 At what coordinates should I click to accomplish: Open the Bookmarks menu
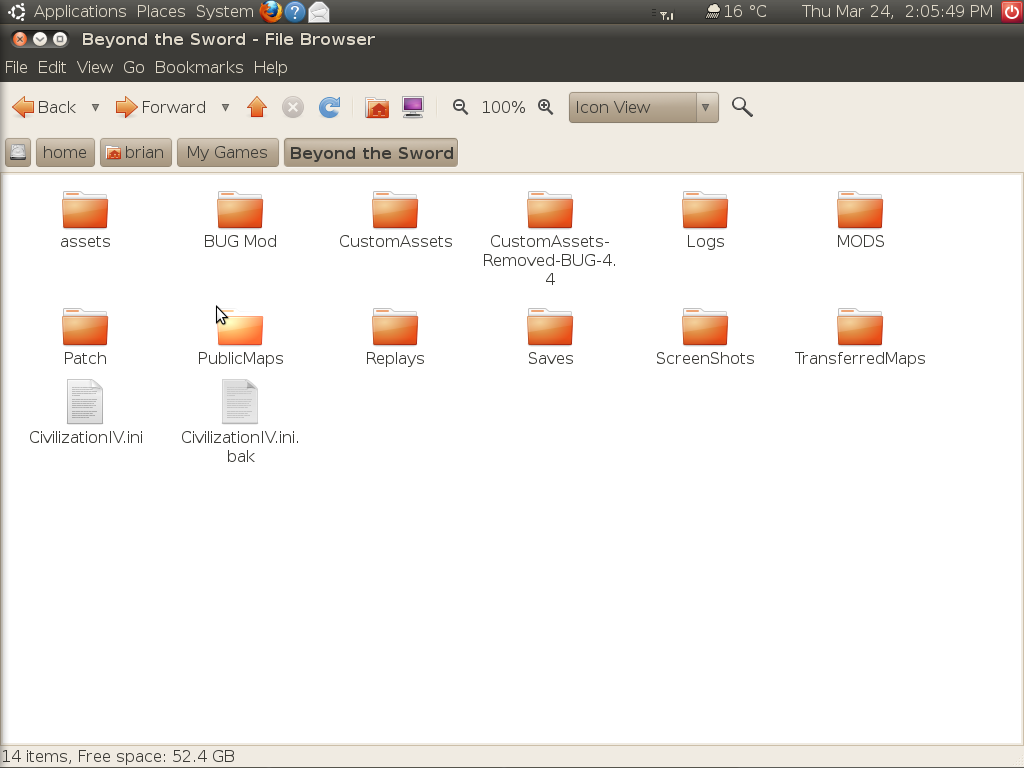tap(199, 67)
